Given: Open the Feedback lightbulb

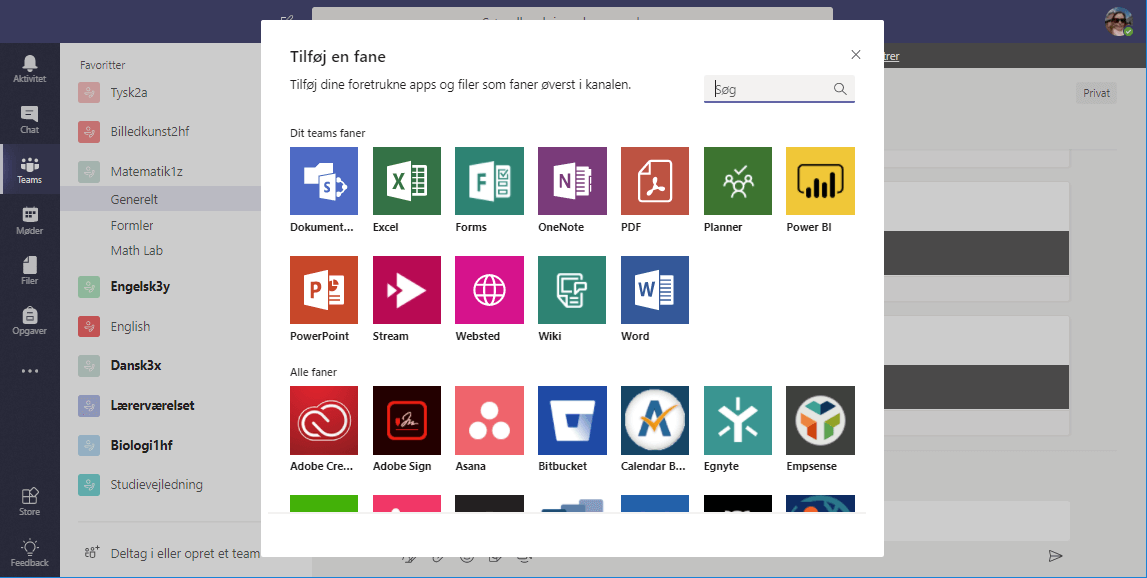Looking at the screenshot, I should [29, 552].
